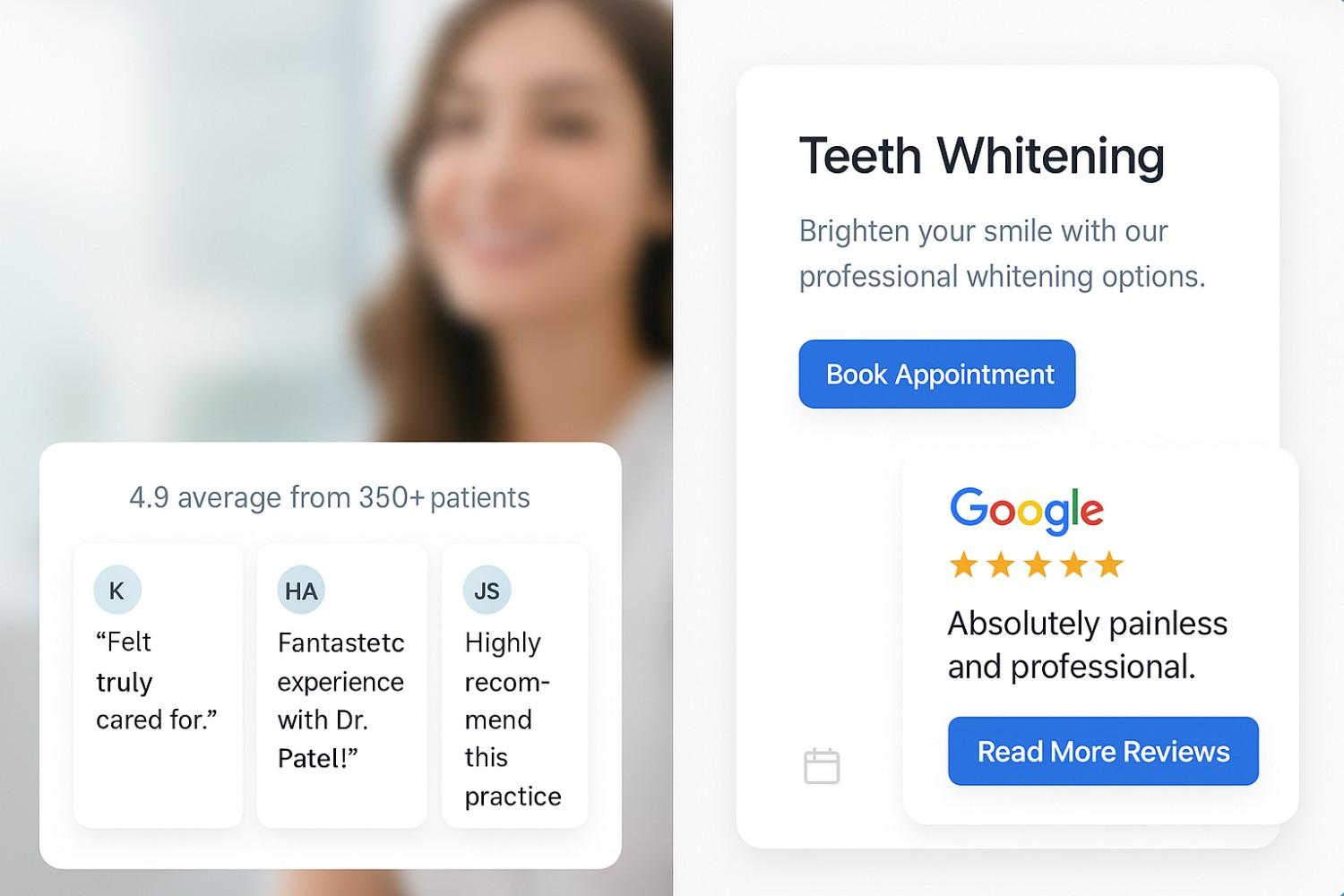Click the third gold star rating

tap(1037, 564)
